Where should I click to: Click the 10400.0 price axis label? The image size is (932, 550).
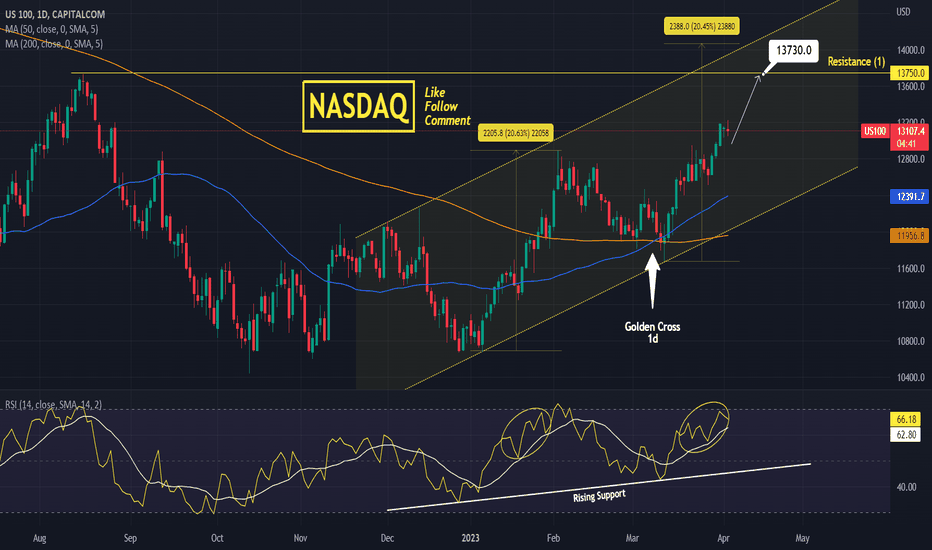[x=911, y=378]
